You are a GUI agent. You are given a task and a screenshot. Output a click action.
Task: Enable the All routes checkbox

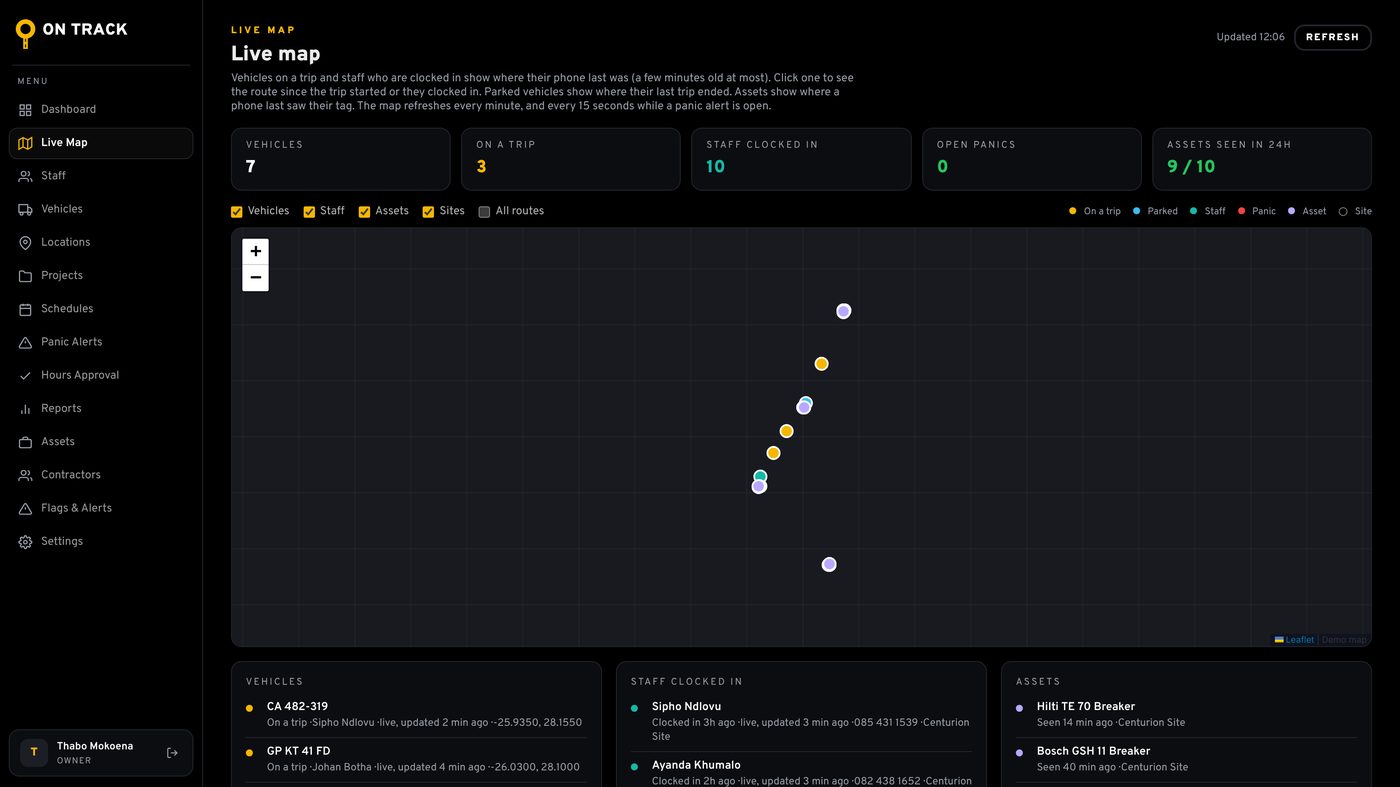click(x=484, y=212)
